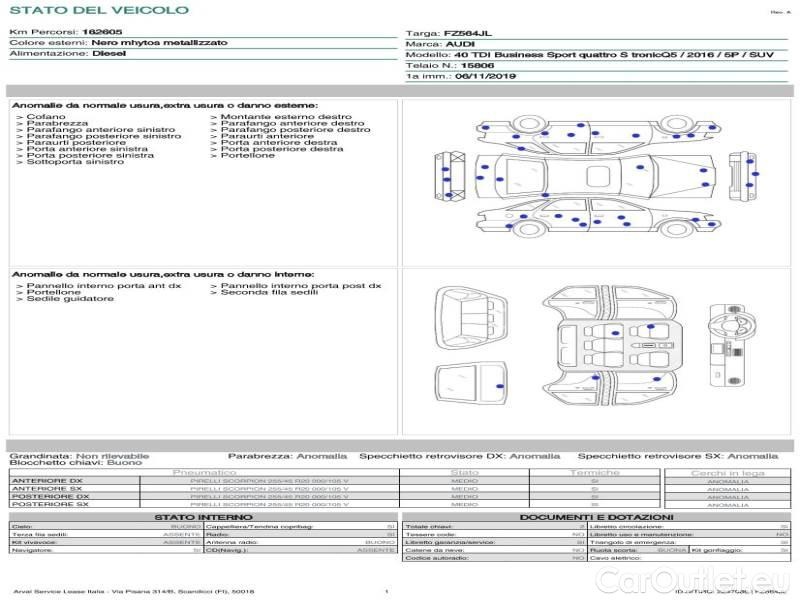Click 'Parabrezza: Anomalia' status line
The width and height of the screenshot is (800, 600).
pyautogui.click(x=287, y=456)
